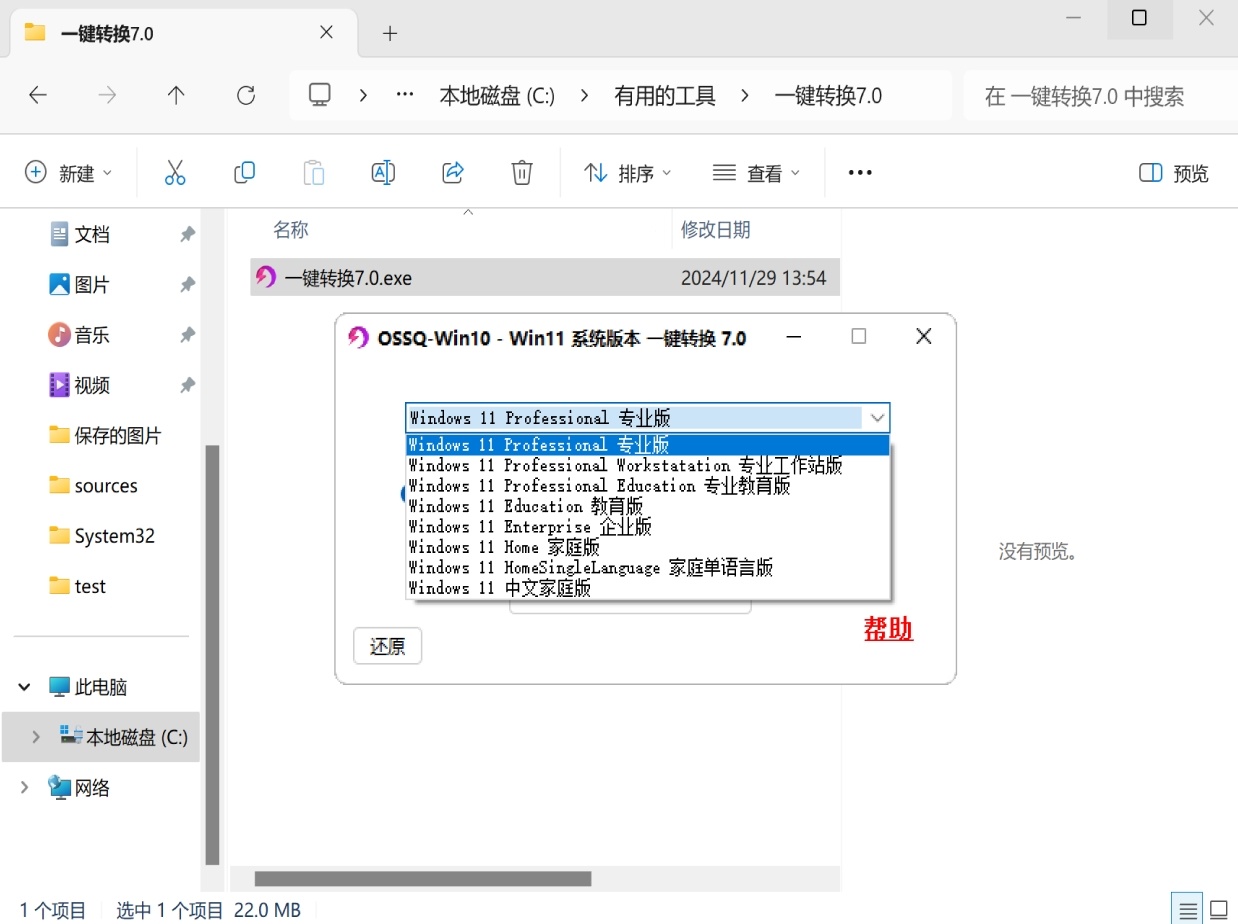Minimize the OSSQ converter dialog
Image resolution: width=1238 pixels, height=924 pixels.
coord(794,337)
